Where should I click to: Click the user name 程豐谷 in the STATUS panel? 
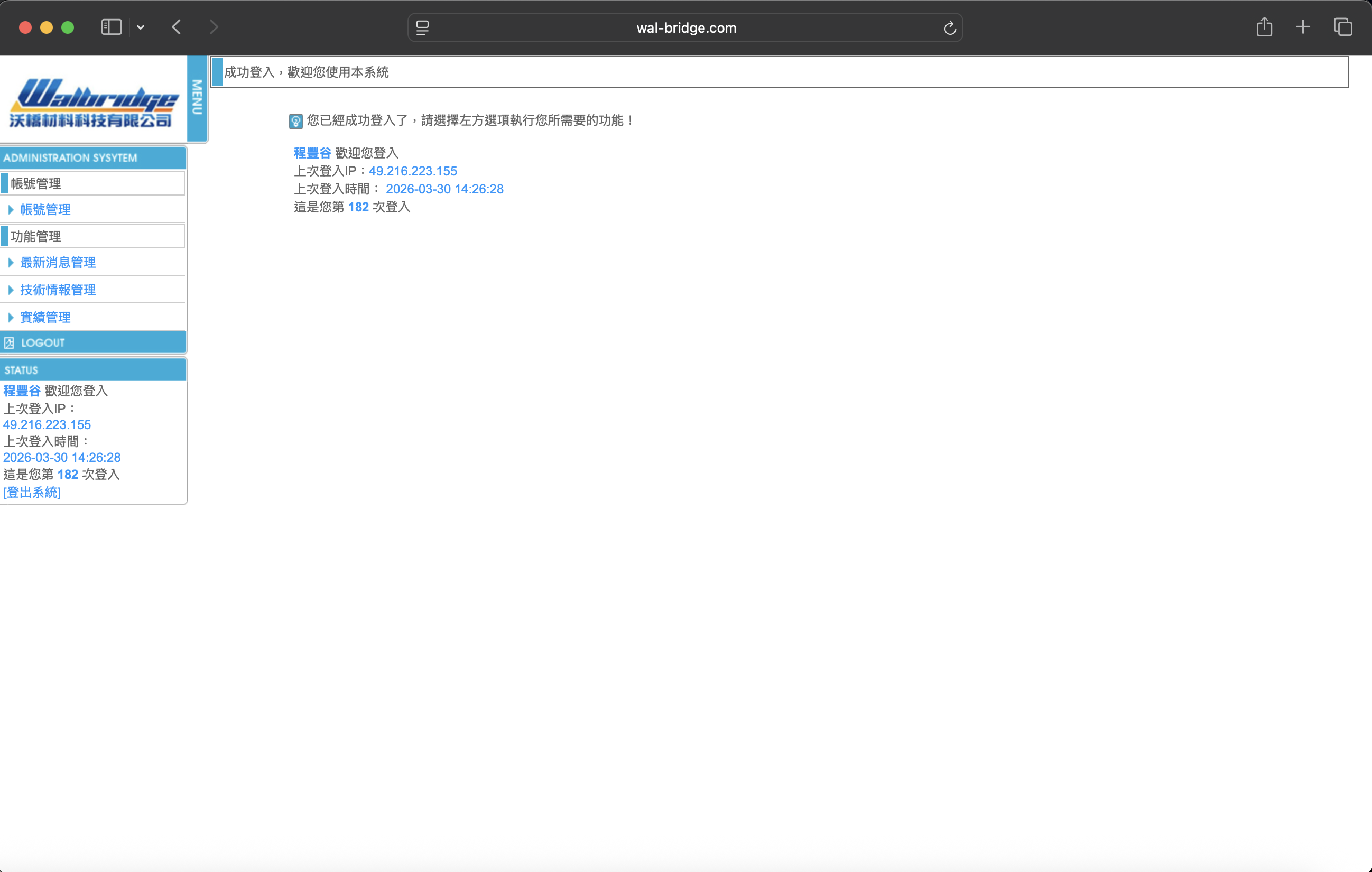[x=22, y=391]
